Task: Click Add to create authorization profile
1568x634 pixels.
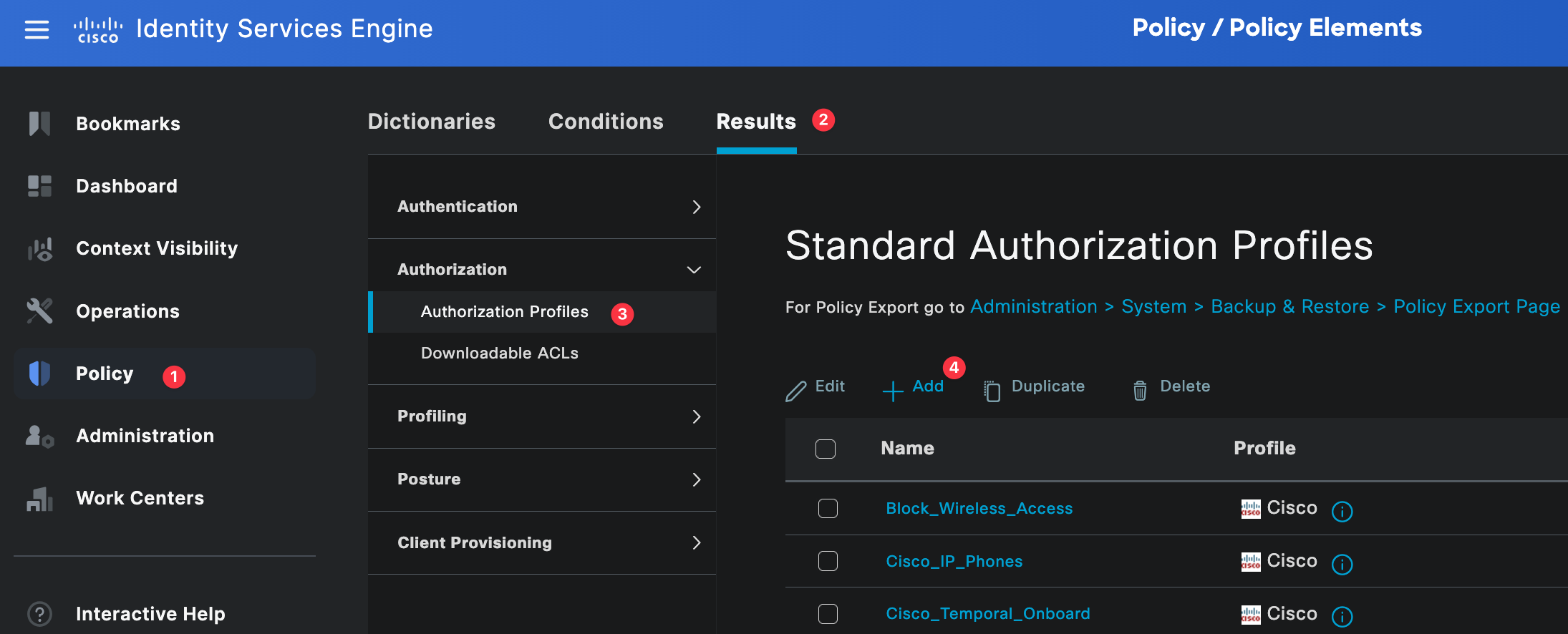Action: click(x=914, y=387)
